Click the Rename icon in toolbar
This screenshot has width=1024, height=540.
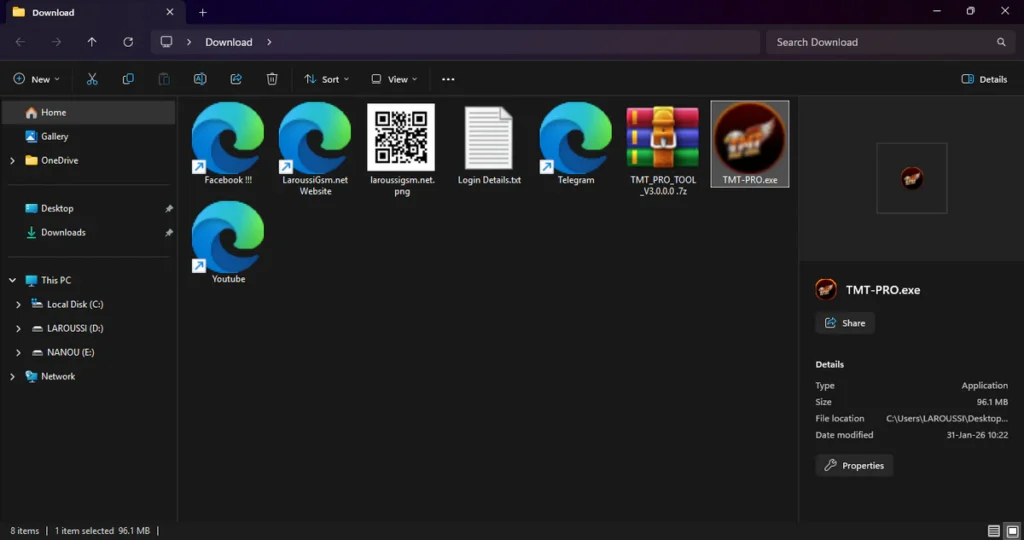pos(200,79)
